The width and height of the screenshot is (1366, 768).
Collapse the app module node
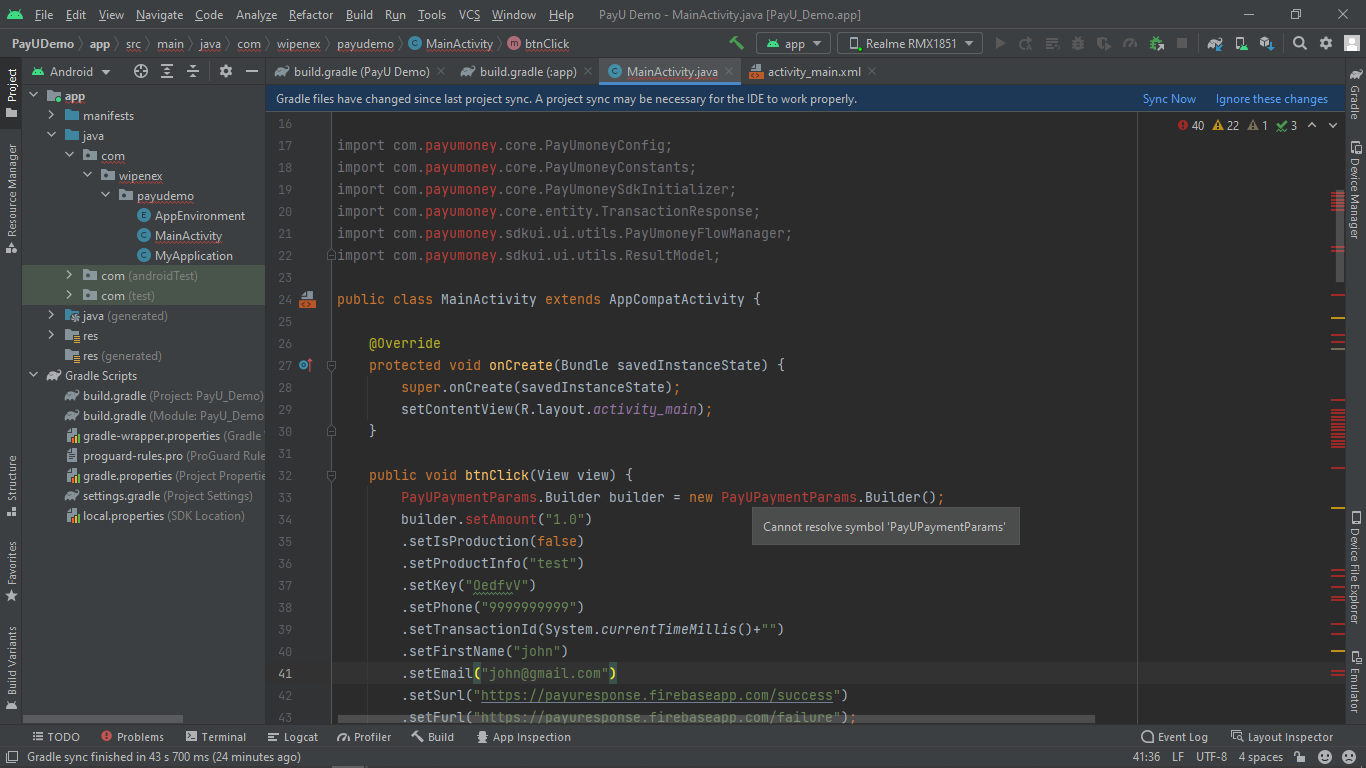pyautogui.click(x=34, y=96)
